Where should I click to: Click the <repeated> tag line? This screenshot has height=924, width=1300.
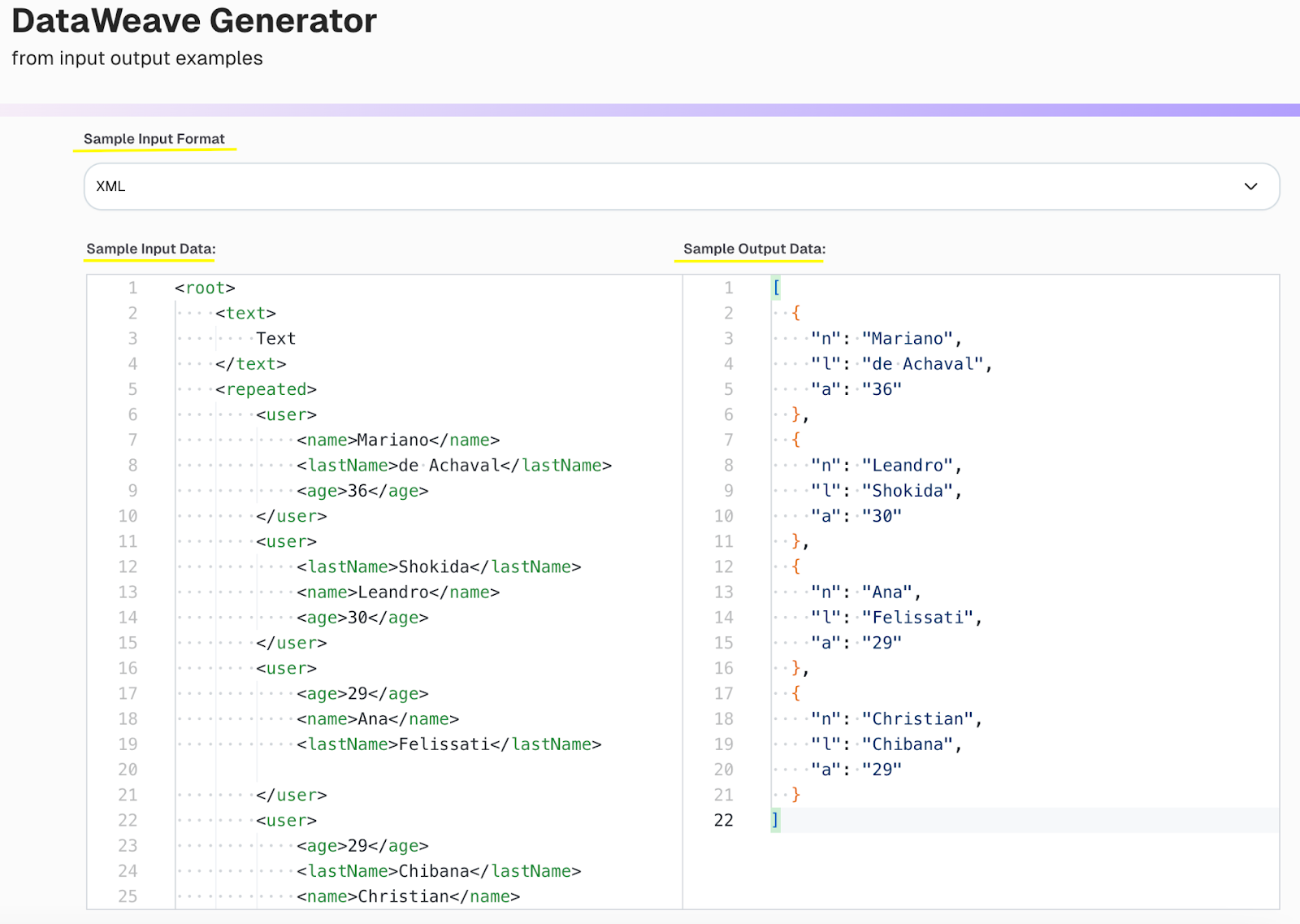(x=266, y=389)
